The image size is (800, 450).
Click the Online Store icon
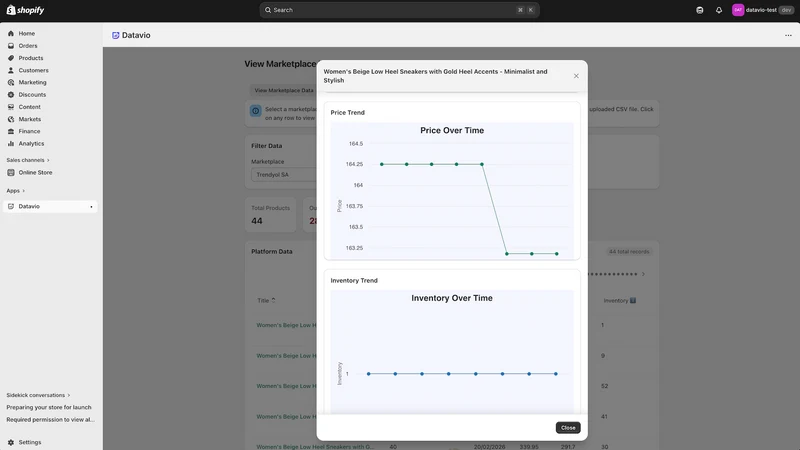pos(11,172)
